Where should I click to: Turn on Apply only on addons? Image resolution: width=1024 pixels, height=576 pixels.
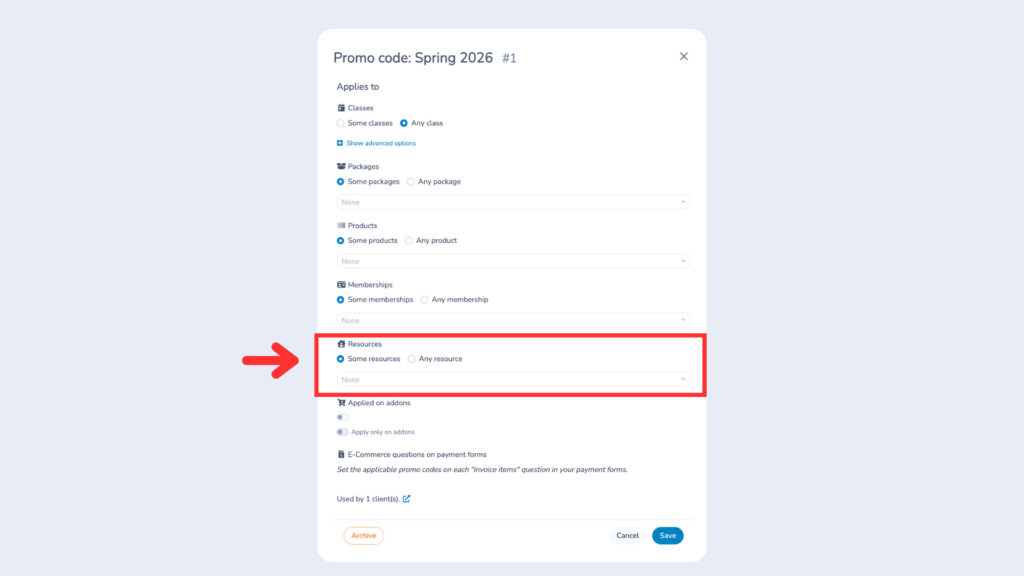(x=342, y=431)
